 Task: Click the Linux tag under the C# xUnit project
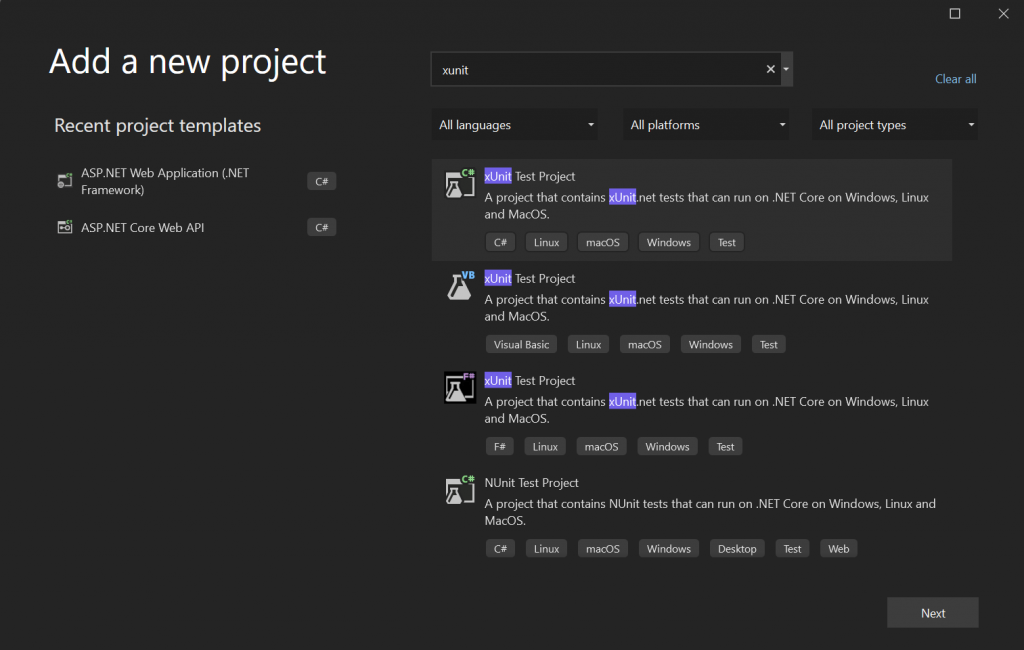click(x=546, y=241)
